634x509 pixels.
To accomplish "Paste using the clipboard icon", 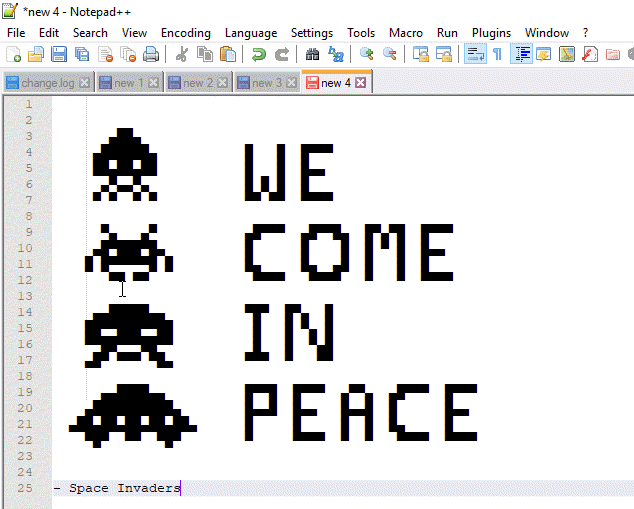I will (x=228, y=54).
